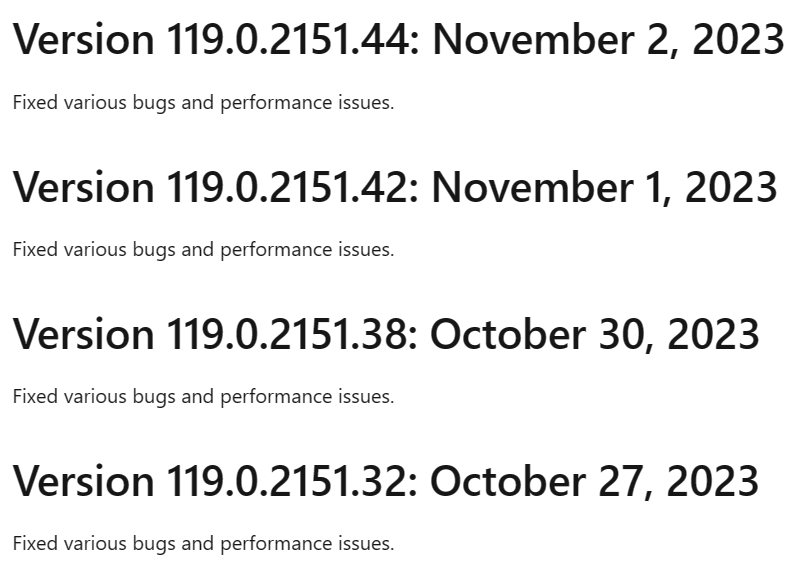Click the 'October 30, 2023' date text

(x=595, y=334)
